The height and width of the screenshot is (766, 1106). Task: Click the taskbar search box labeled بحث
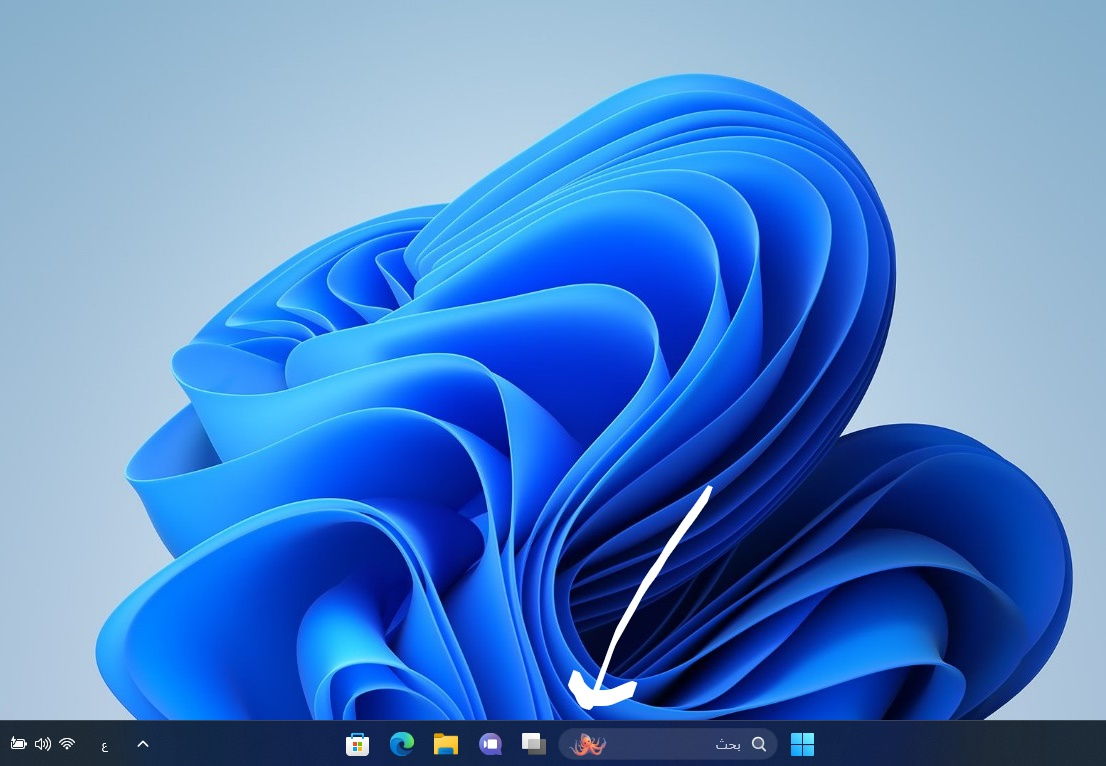tap(668, 743)
